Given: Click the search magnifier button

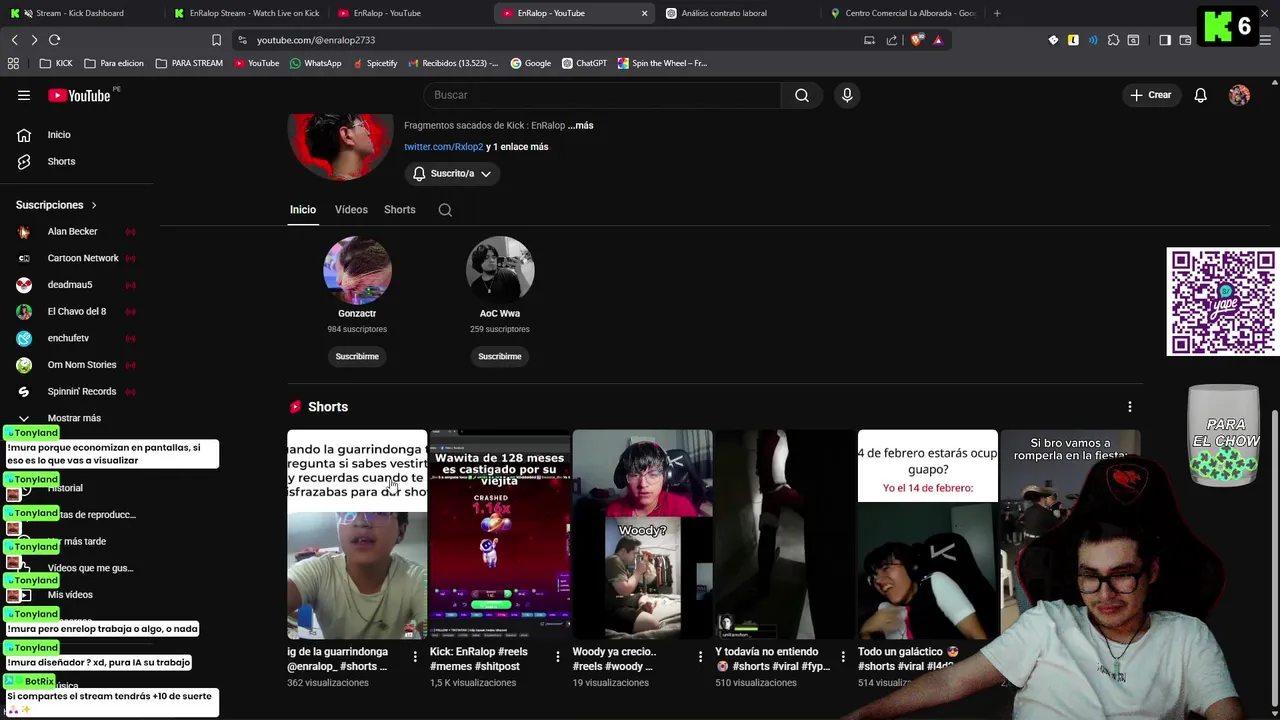Looking at the screenshot, I should 802,95.
